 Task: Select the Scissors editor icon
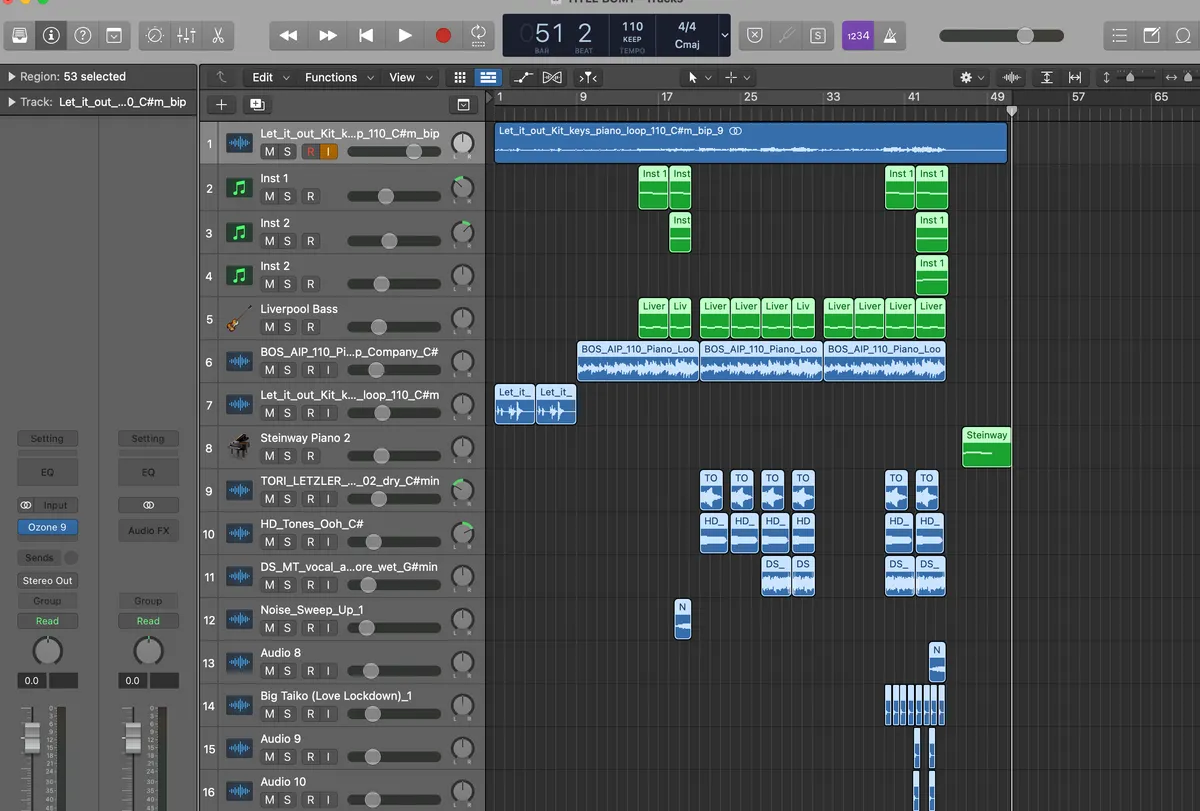(x=217, y=36)
